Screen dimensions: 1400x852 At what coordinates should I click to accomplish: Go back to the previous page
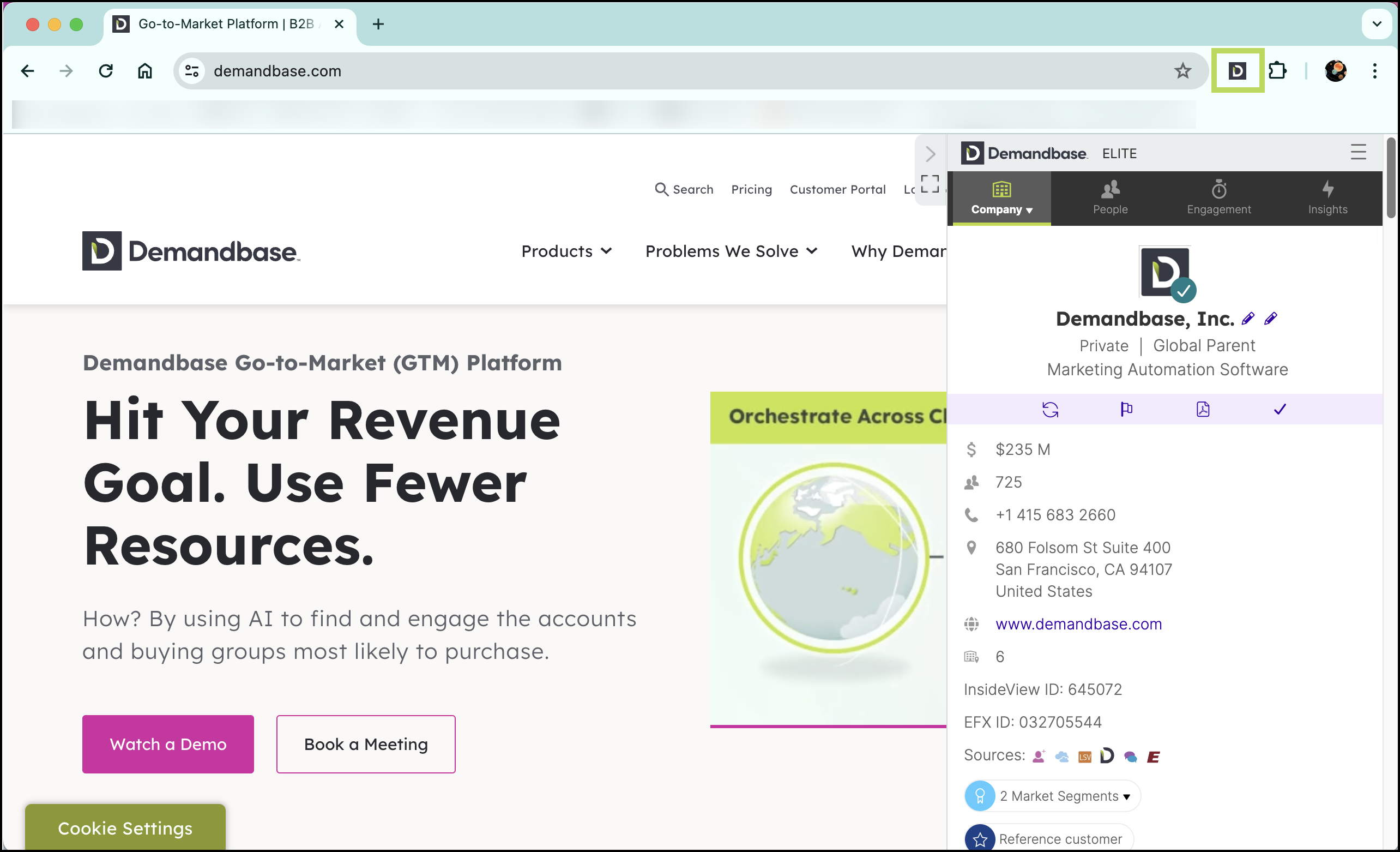27,71
